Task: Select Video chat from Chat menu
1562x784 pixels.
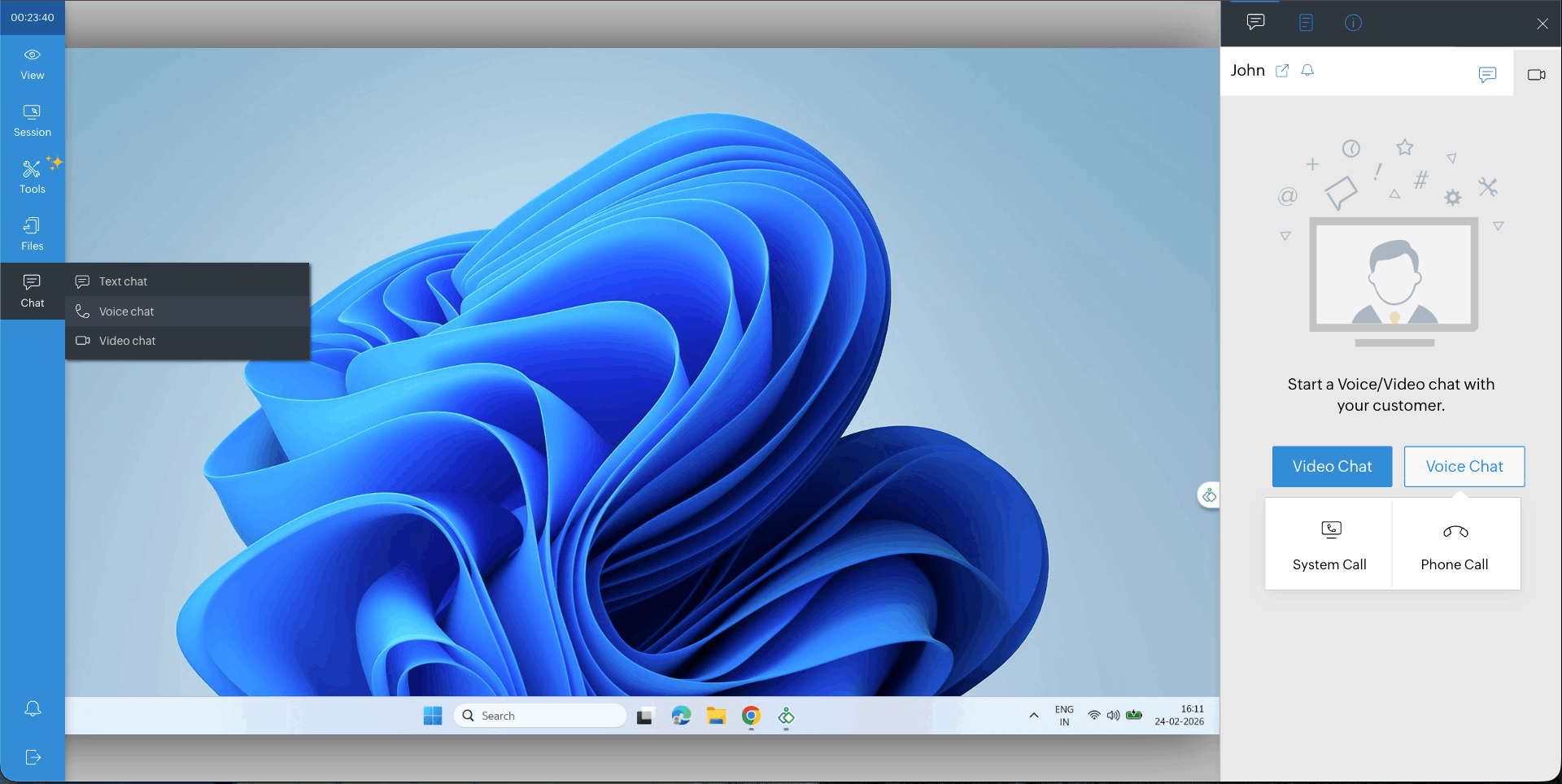Action: tap(127, 341)
